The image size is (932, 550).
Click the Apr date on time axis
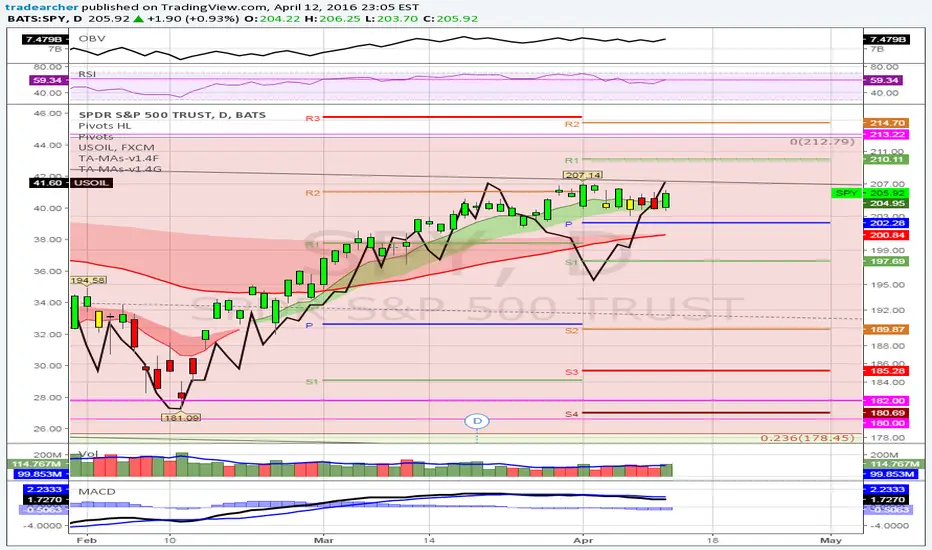tap(584, 540)
